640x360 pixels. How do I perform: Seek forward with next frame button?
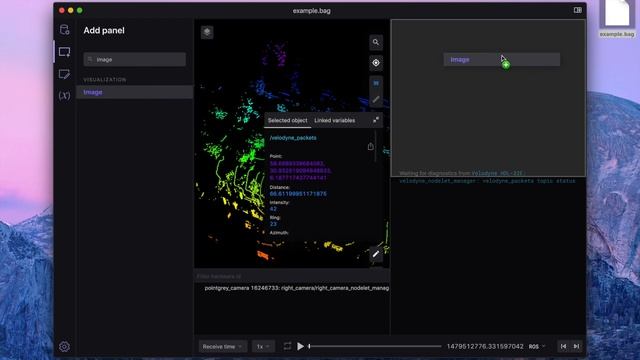pyautogui.click(x=576, y=346)
